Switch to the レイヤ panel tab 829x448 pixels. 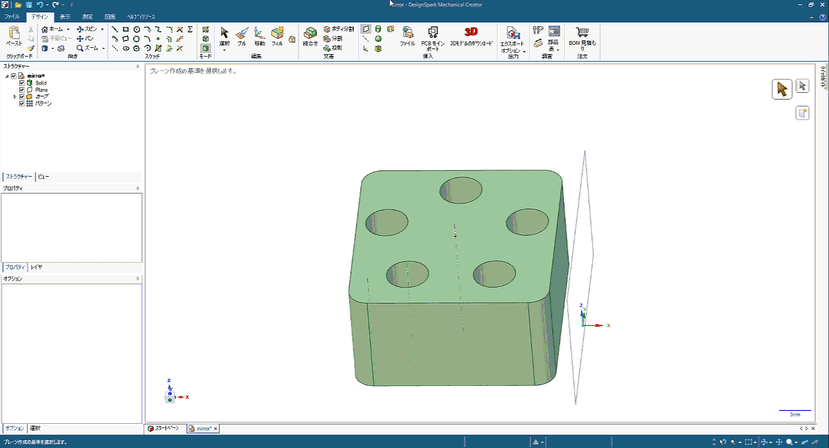pyautogui.click(x=36, y=267)
